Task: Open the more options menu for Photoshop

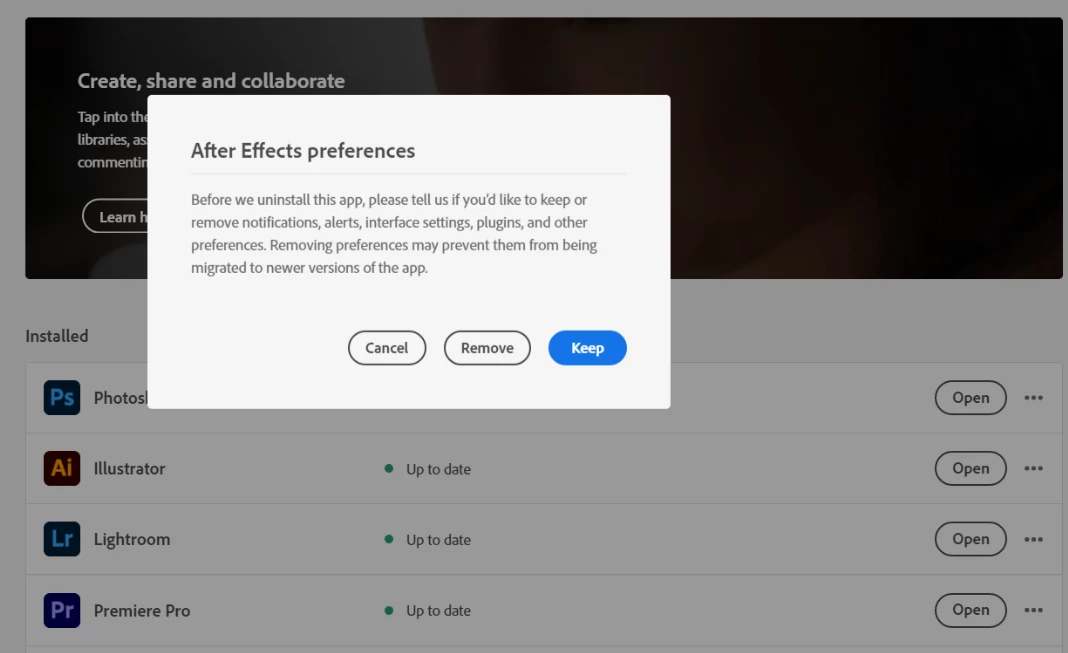Action: click(x=1033, y=398)
